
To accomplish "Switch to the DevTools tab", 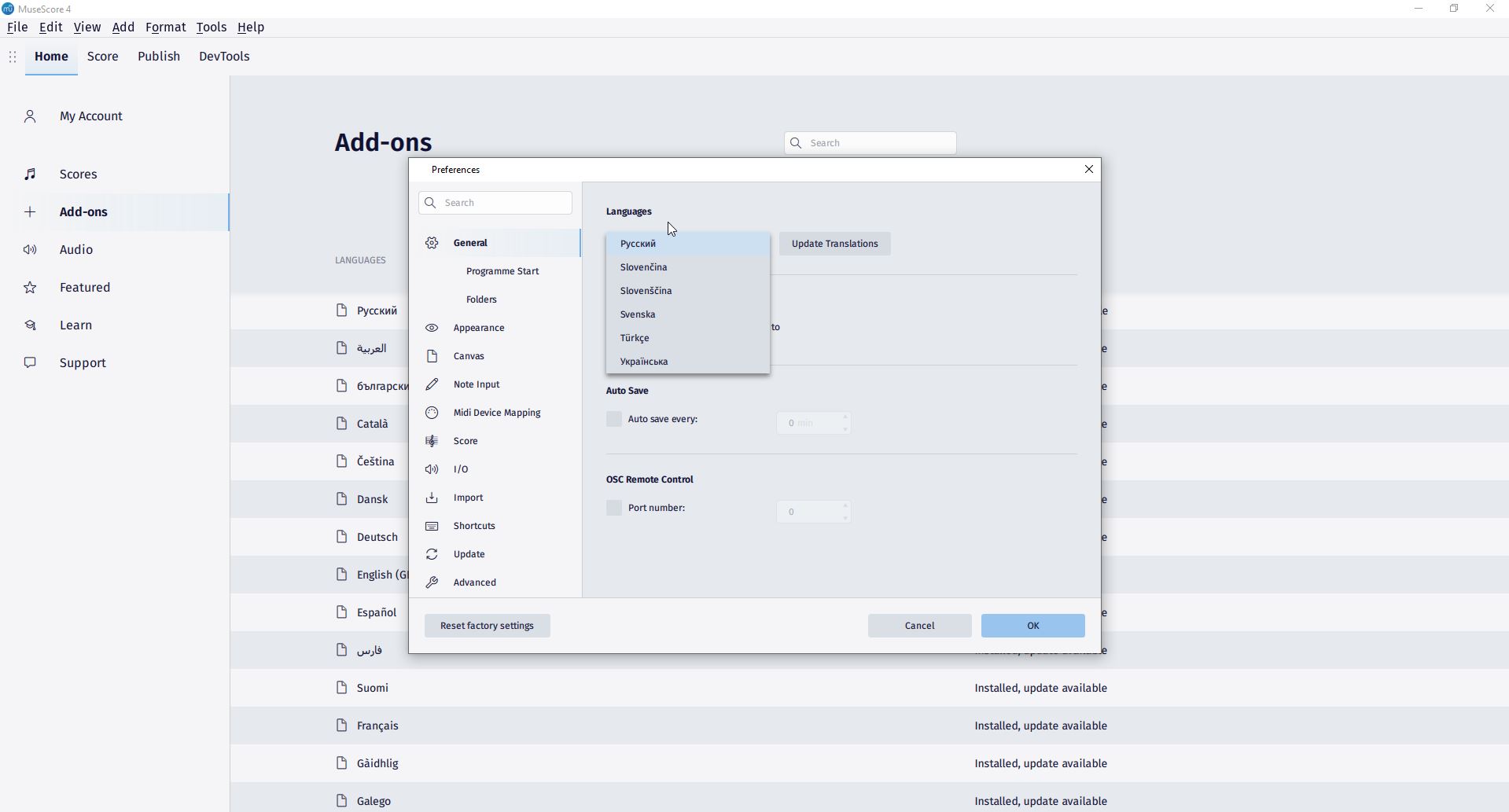I will pos(225,57).
